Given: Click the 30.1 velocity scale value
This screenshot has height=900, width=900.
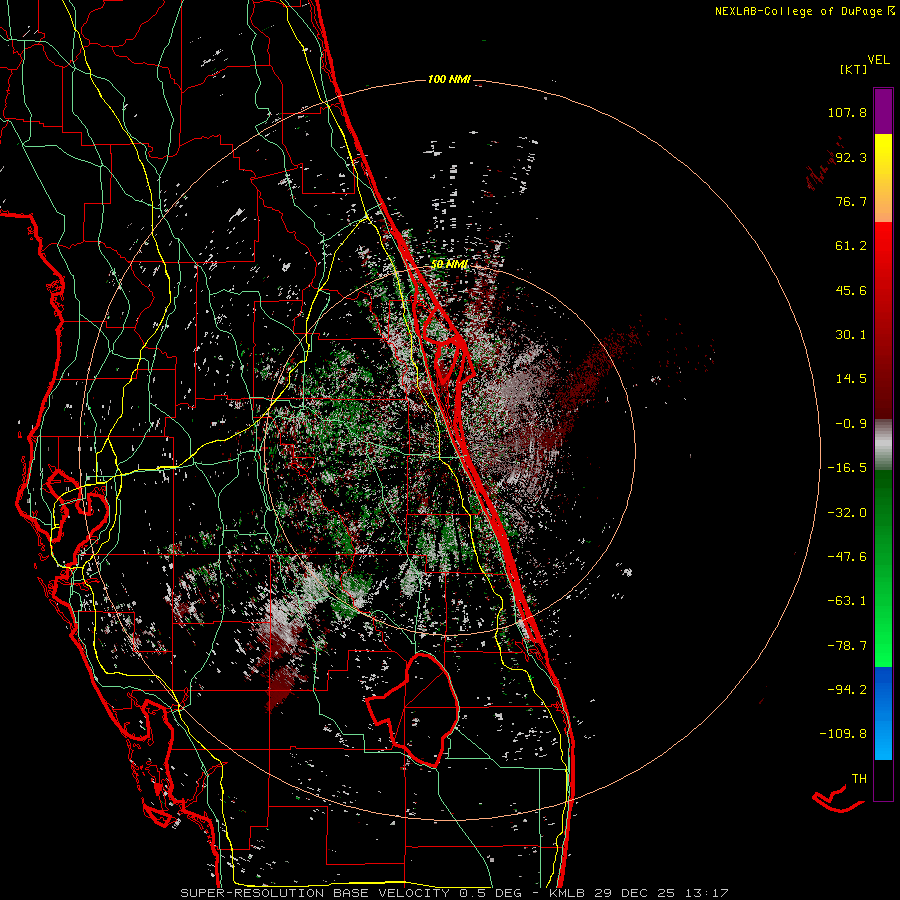Looking at the screenshot, I should pos(851,335).
